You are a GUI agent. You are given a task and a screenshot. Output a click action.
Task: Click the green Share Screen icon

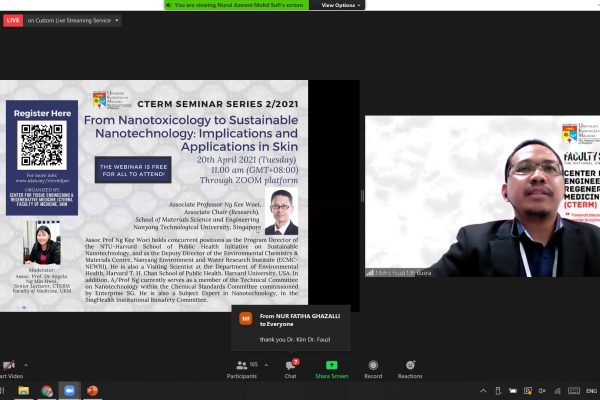331,368
